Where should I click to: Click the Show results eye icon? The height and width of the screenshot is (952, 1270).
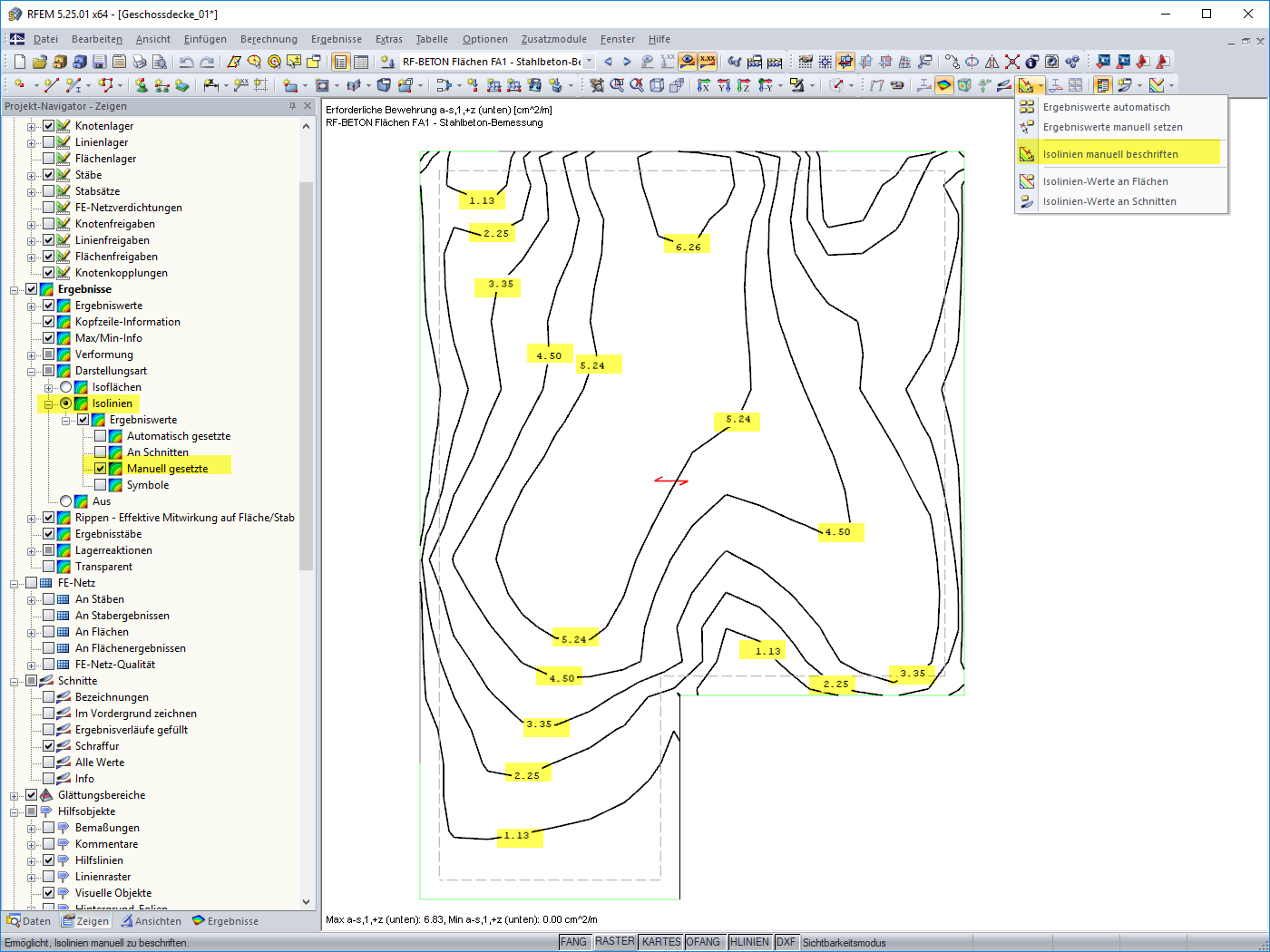[x=688, y=62]
